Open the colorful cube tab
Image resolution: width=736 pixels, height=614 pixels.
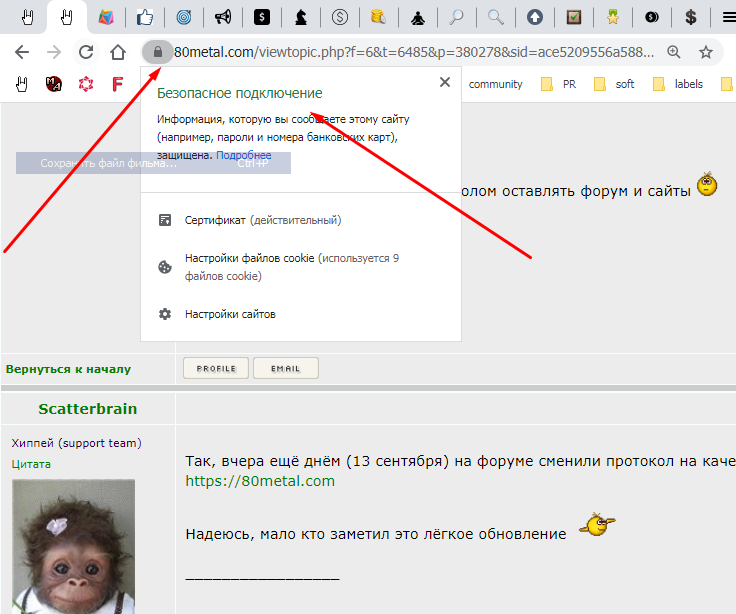click(106, 17)
